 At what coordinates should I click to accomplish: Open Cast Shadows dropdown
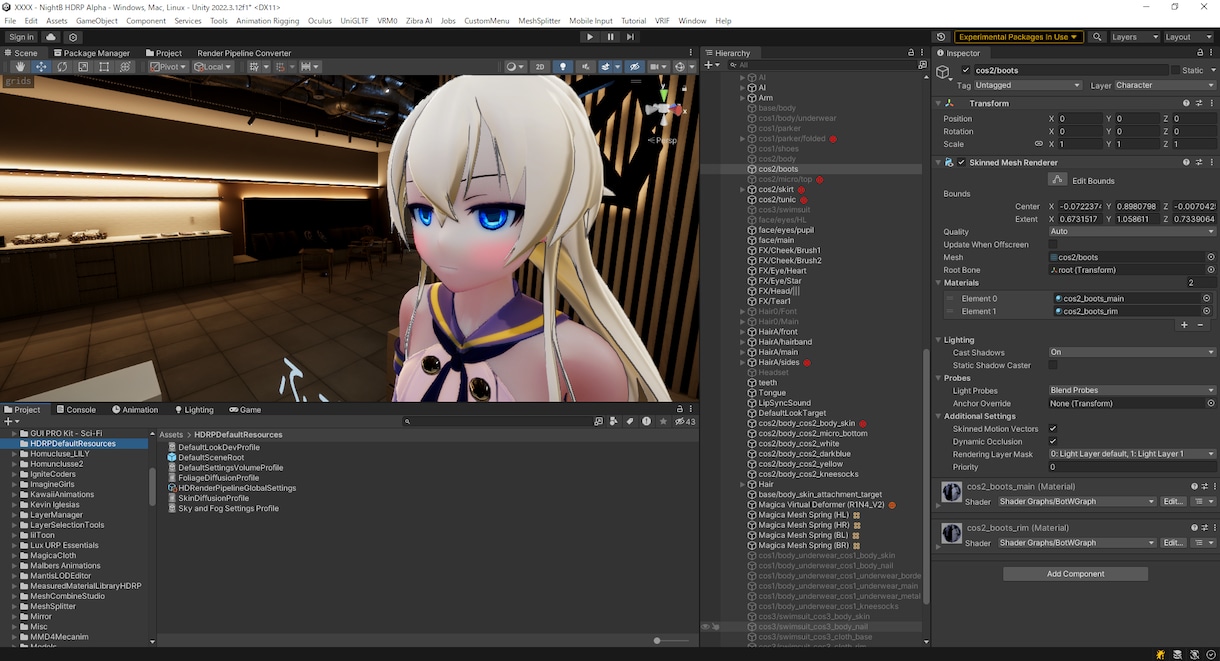tap(1132, 352)
